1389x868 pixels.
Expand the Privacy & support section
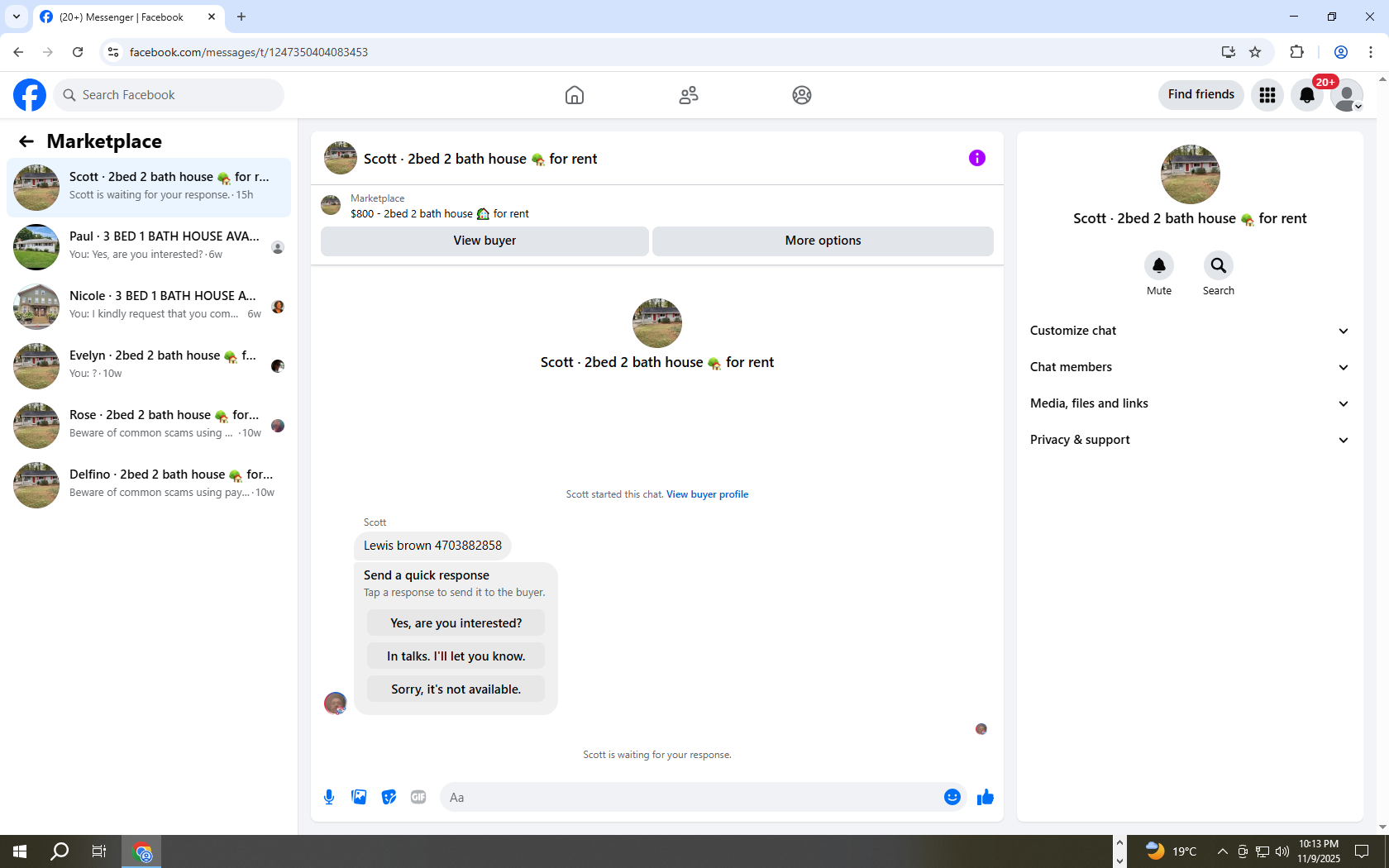[1190, 440]
